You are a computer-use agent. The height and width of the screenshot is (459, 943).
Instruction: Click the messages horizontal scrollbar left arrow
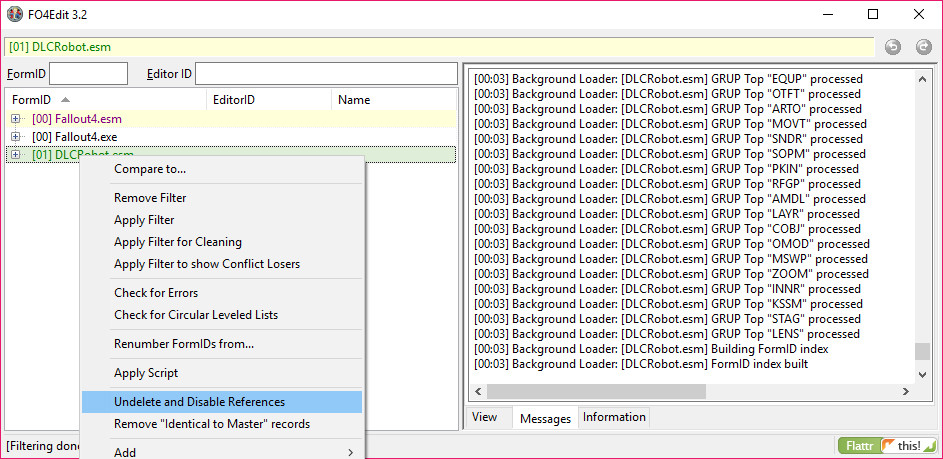tap(479, 392)
